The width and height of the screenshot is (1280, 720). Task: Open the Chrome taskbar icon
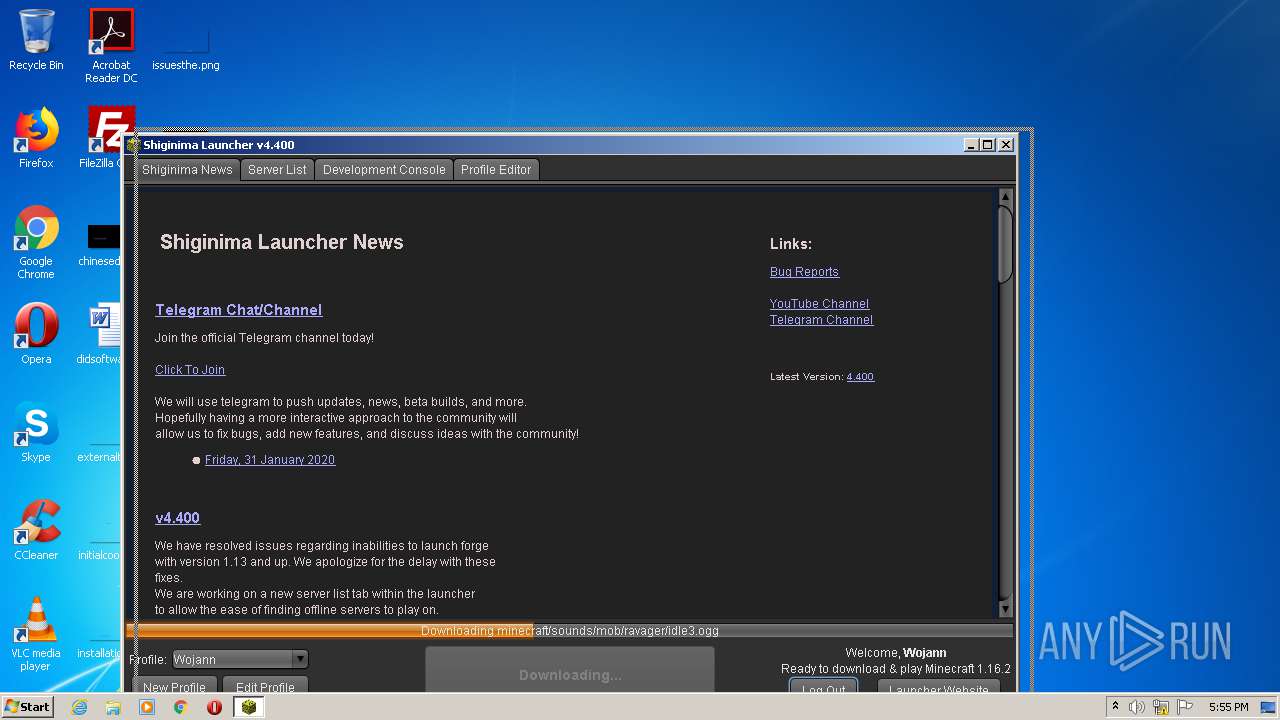(x=181, y=707)
